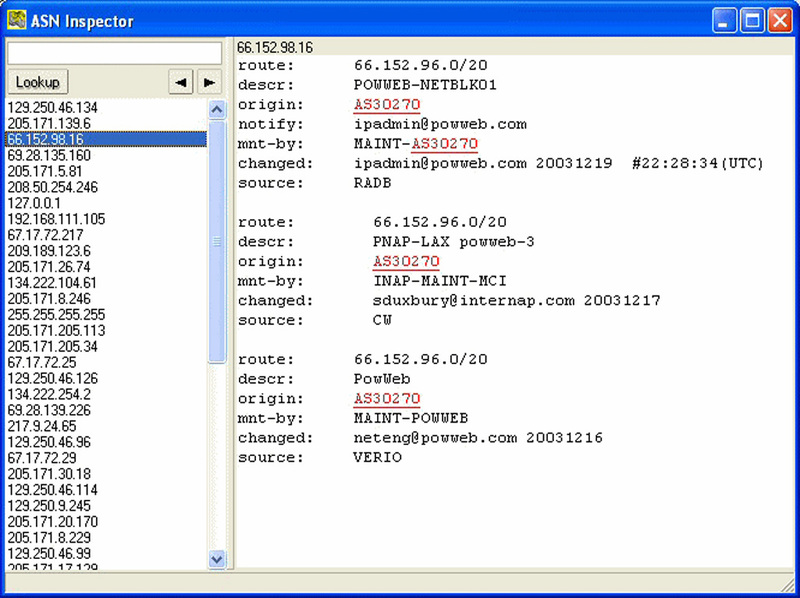Click the ASN Inspector title bar icon
This screenshot has height=598, width=800.
(x=17, y=20)
